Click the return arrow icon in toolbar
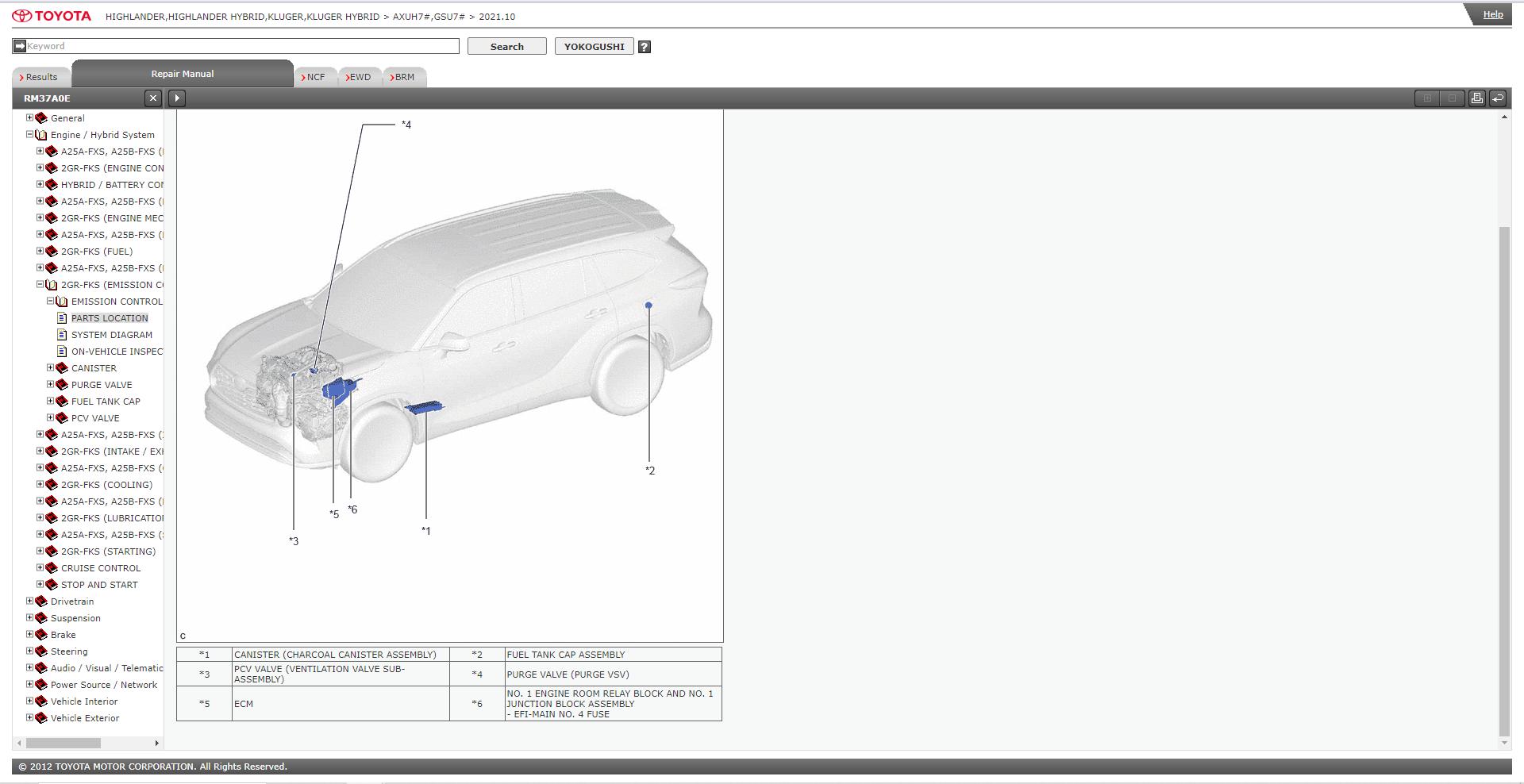Screen dimensions: 1524x784 coord(1498,98)
